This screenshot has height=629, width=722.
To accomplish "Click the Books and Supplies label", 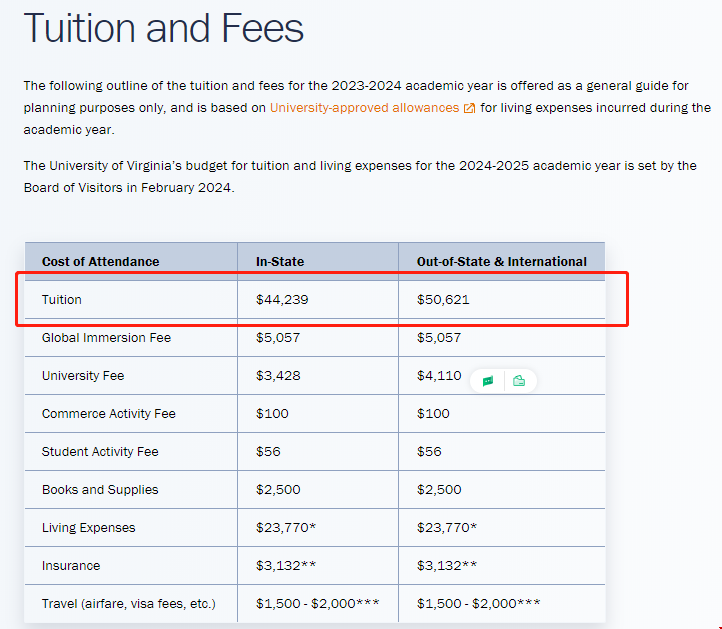I will (100, 489).
